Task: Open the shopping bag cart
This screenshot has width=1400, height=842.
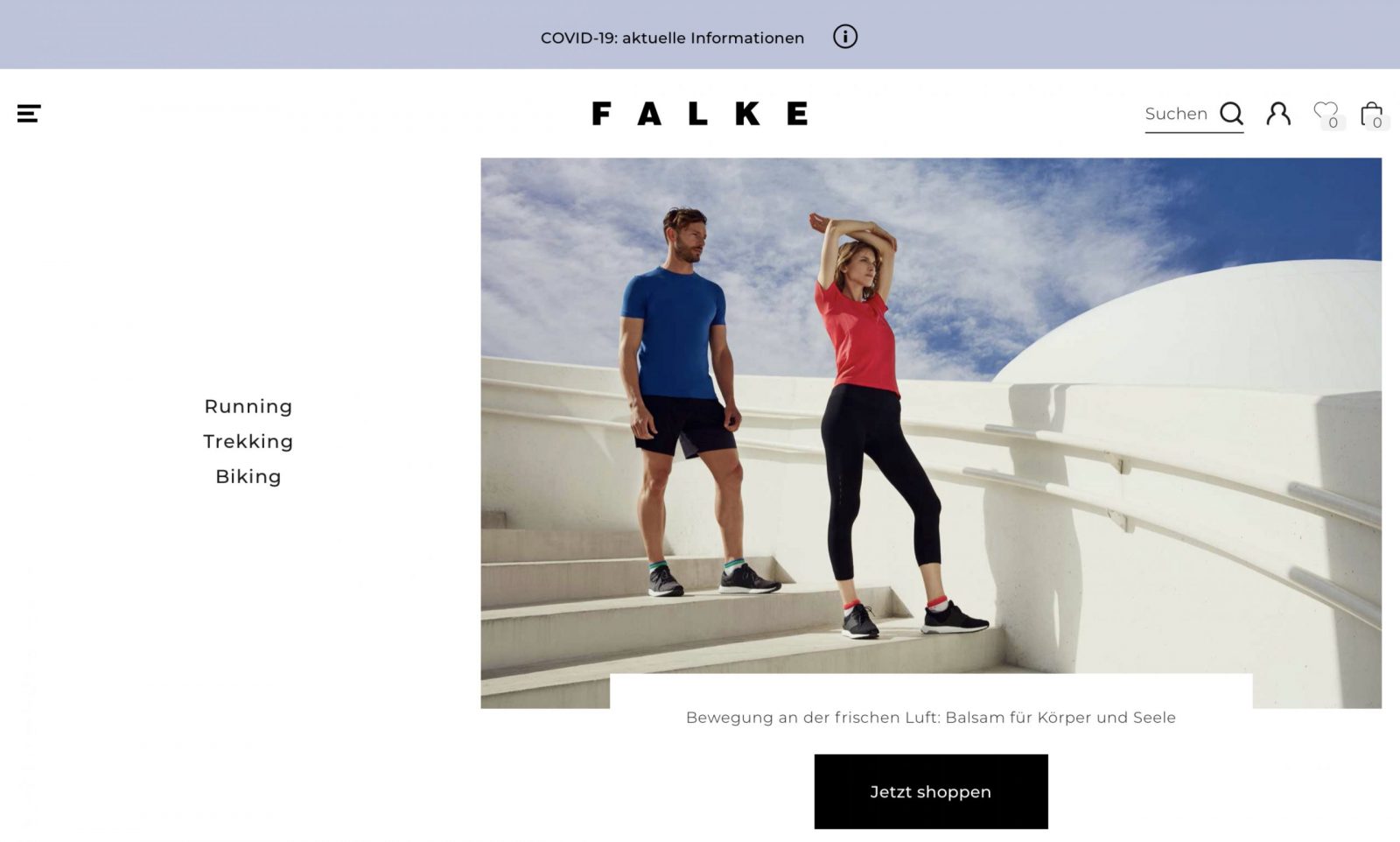Action: tap(1371, 114)
